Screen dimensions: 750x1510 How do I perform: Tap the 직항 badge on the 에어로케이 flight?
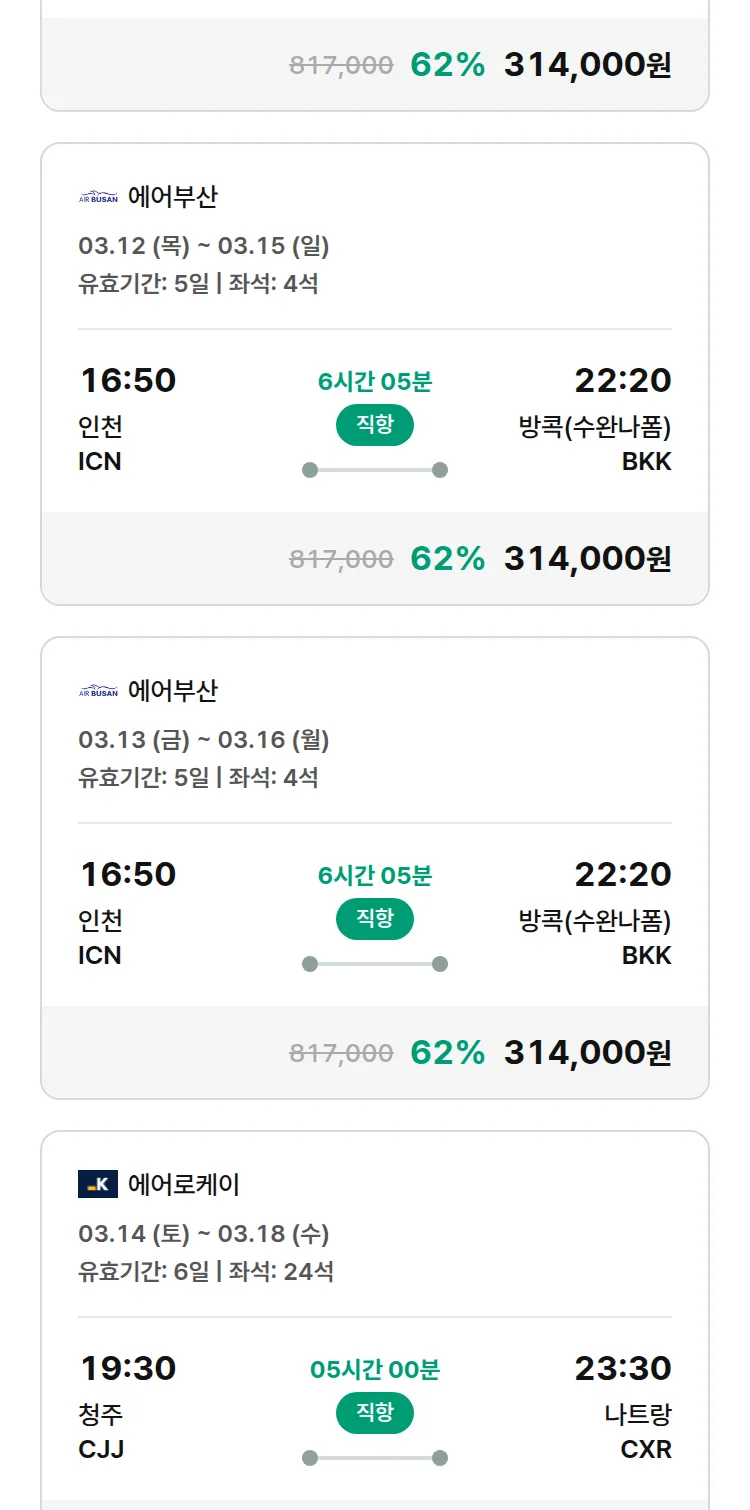(x=375, y=1413)
